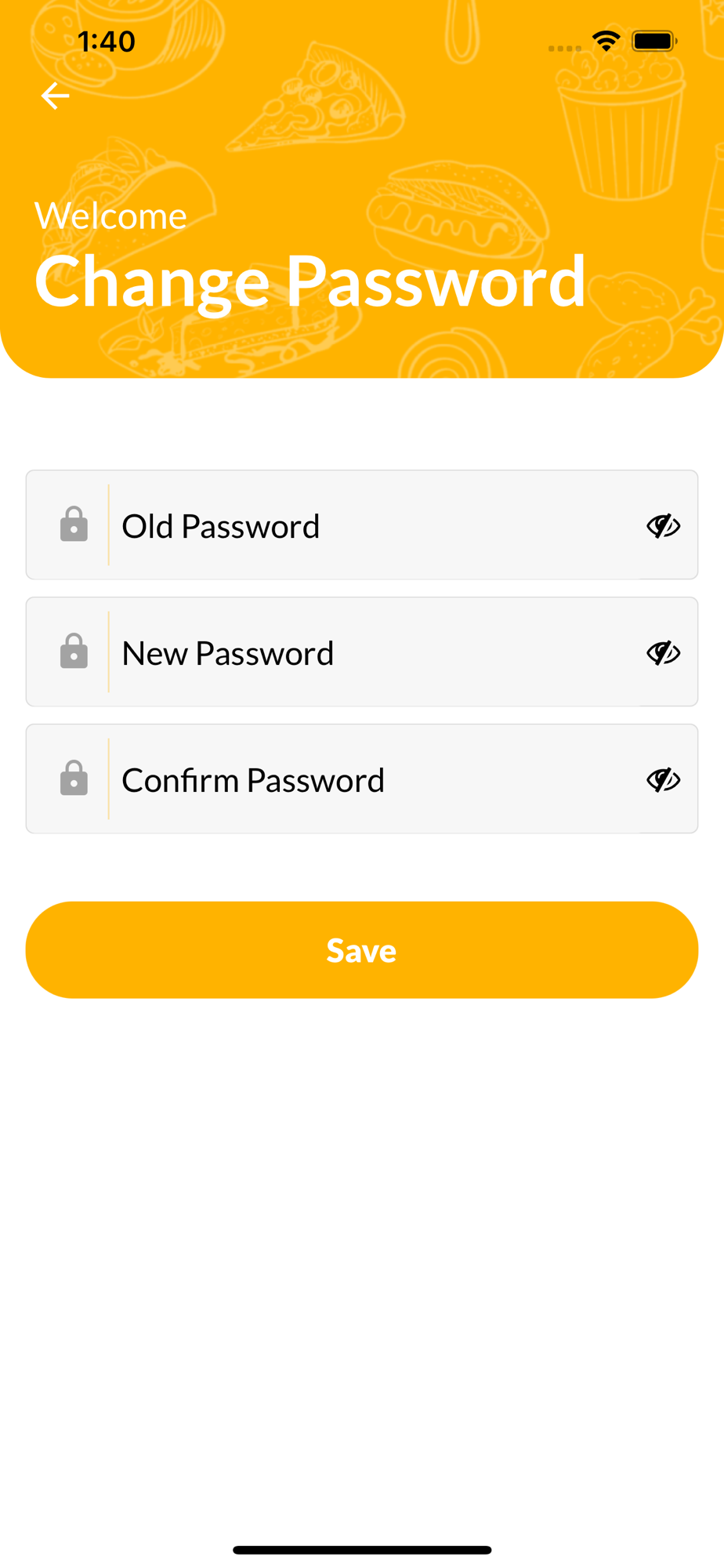Tap the status bar clock
Viewport: 724px width, 1568px height.
[107, 42]
